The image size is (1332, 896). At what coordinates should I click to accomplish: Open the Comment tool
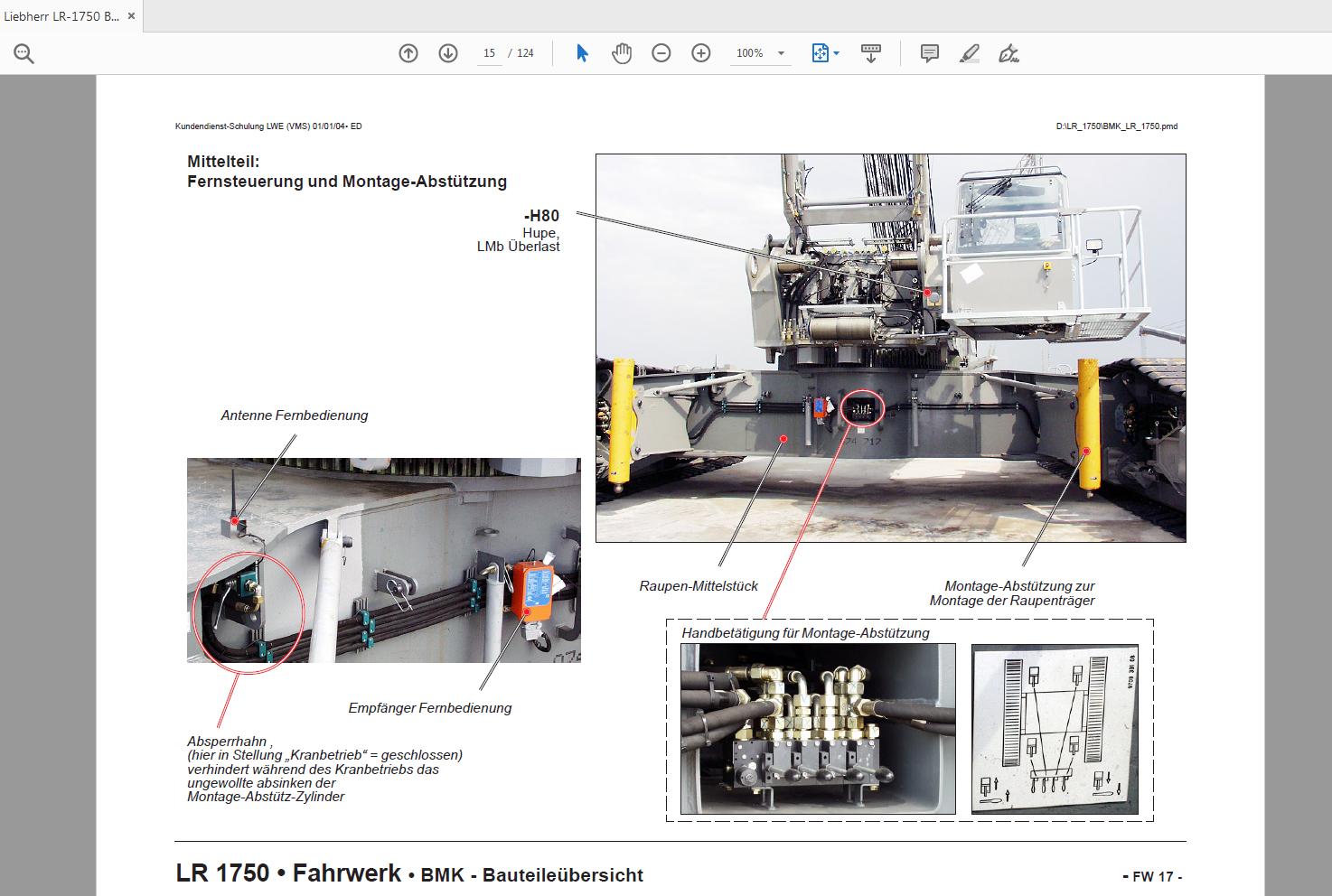(928, 52)
